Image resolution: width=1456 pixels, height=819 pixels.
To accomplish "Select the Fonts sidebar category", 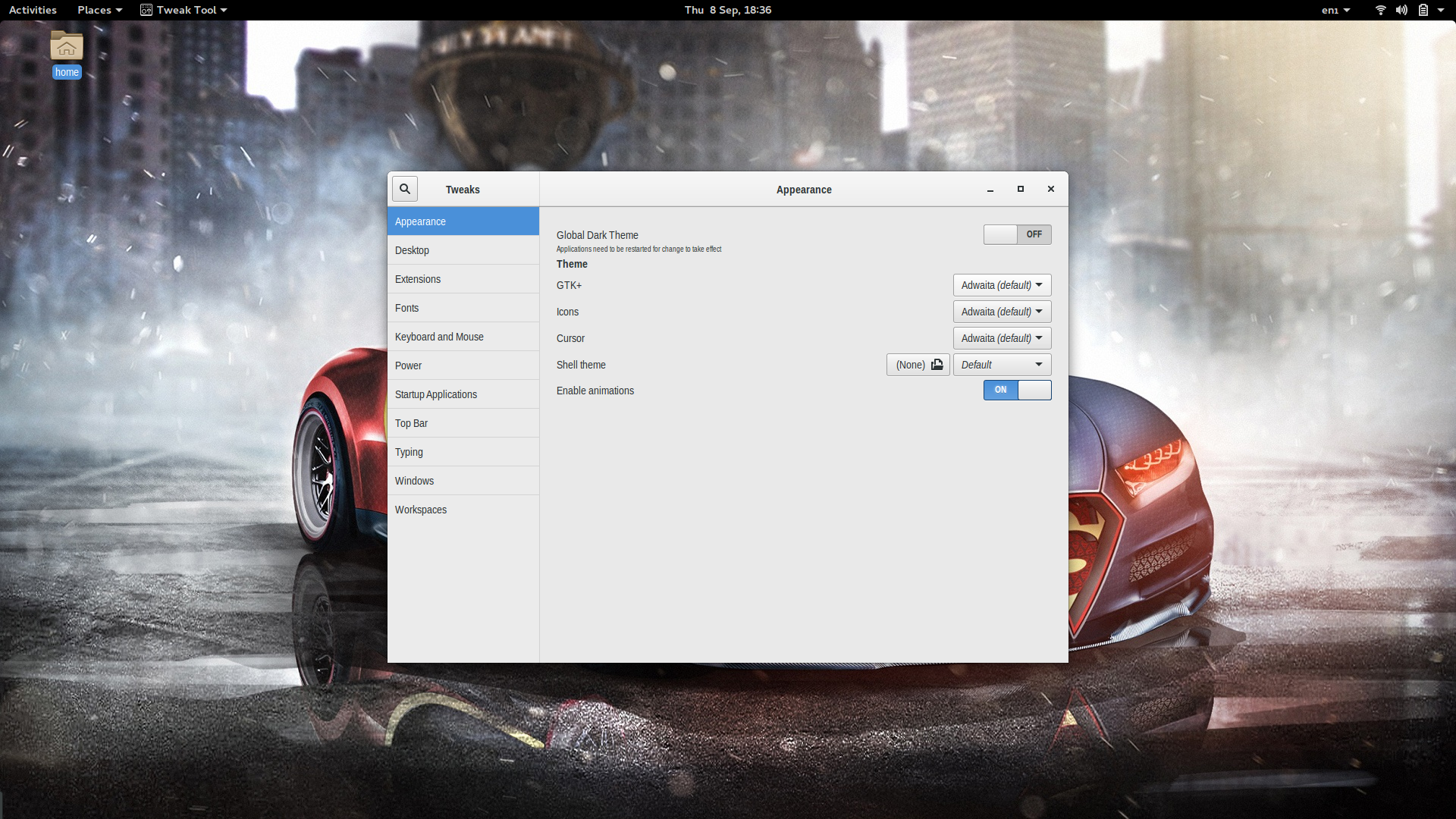I will tap(463, 308).
